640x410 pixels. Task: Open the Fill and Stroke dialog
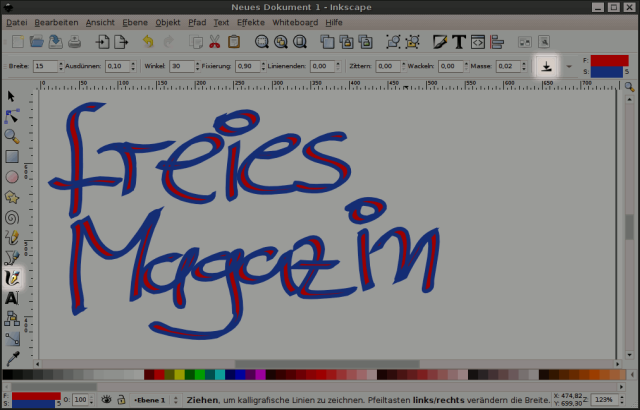(440, 42)
